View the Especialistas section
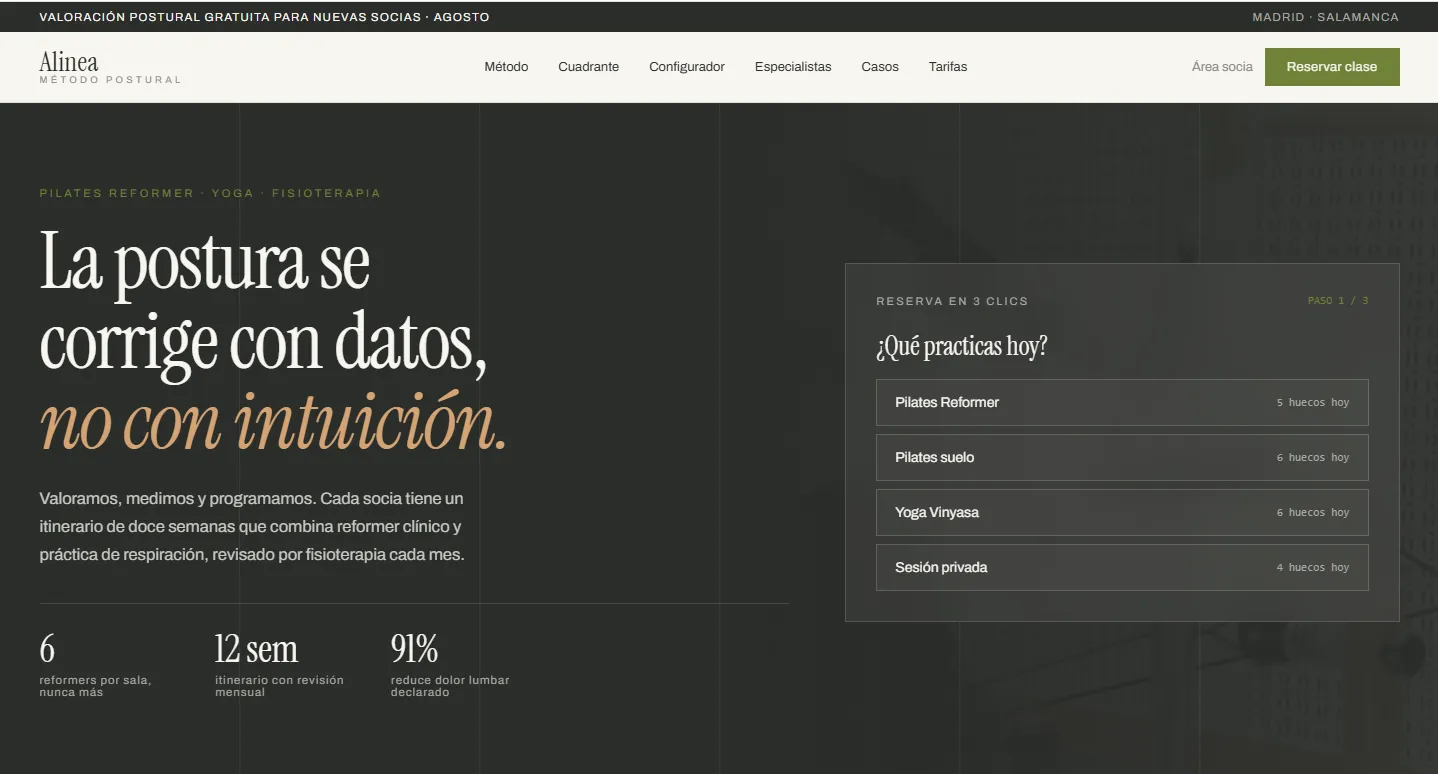The height and width of the screenshot is (774, 1438). tap(793, 67)
